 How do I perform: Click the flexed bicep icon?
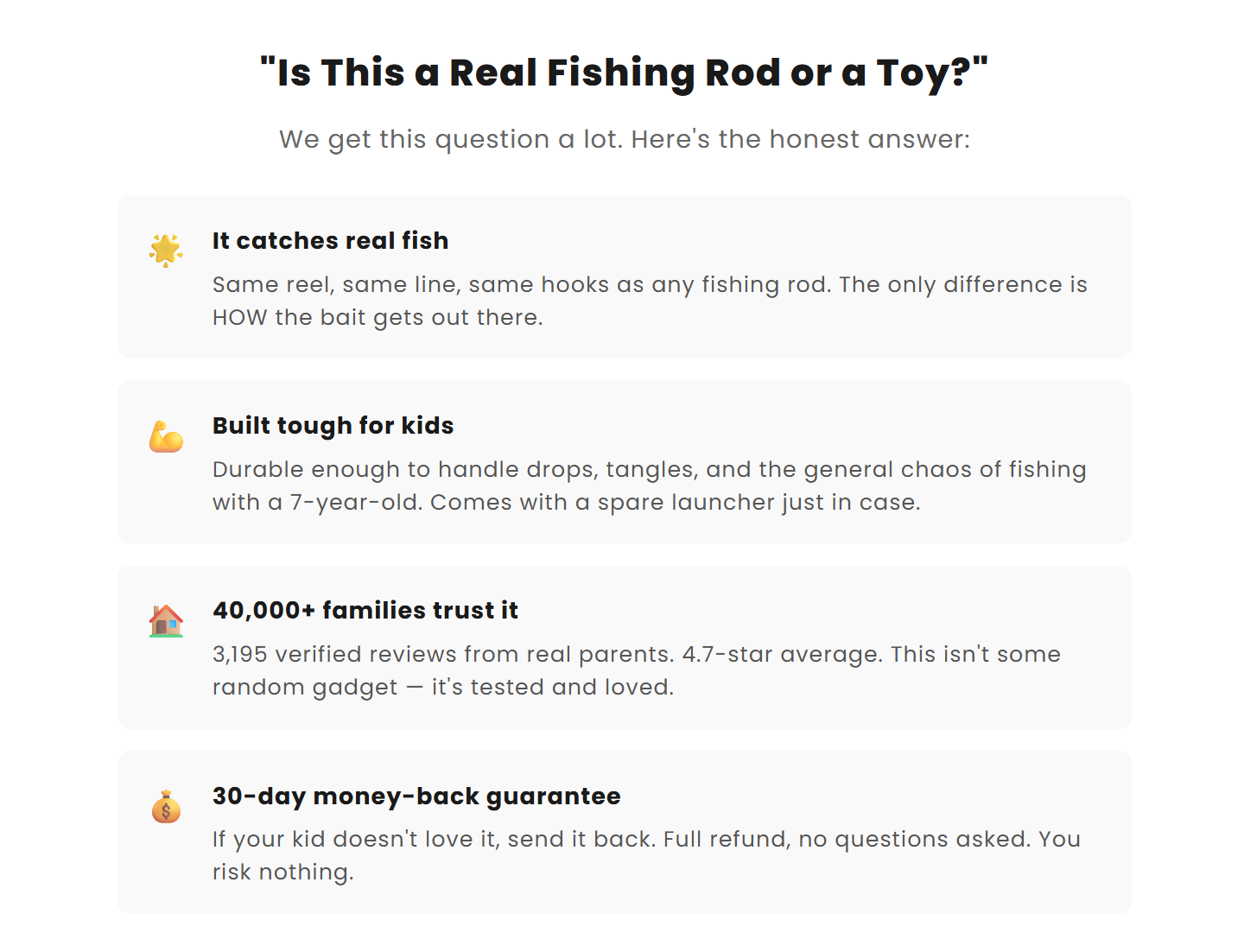[x=166, y=436]
